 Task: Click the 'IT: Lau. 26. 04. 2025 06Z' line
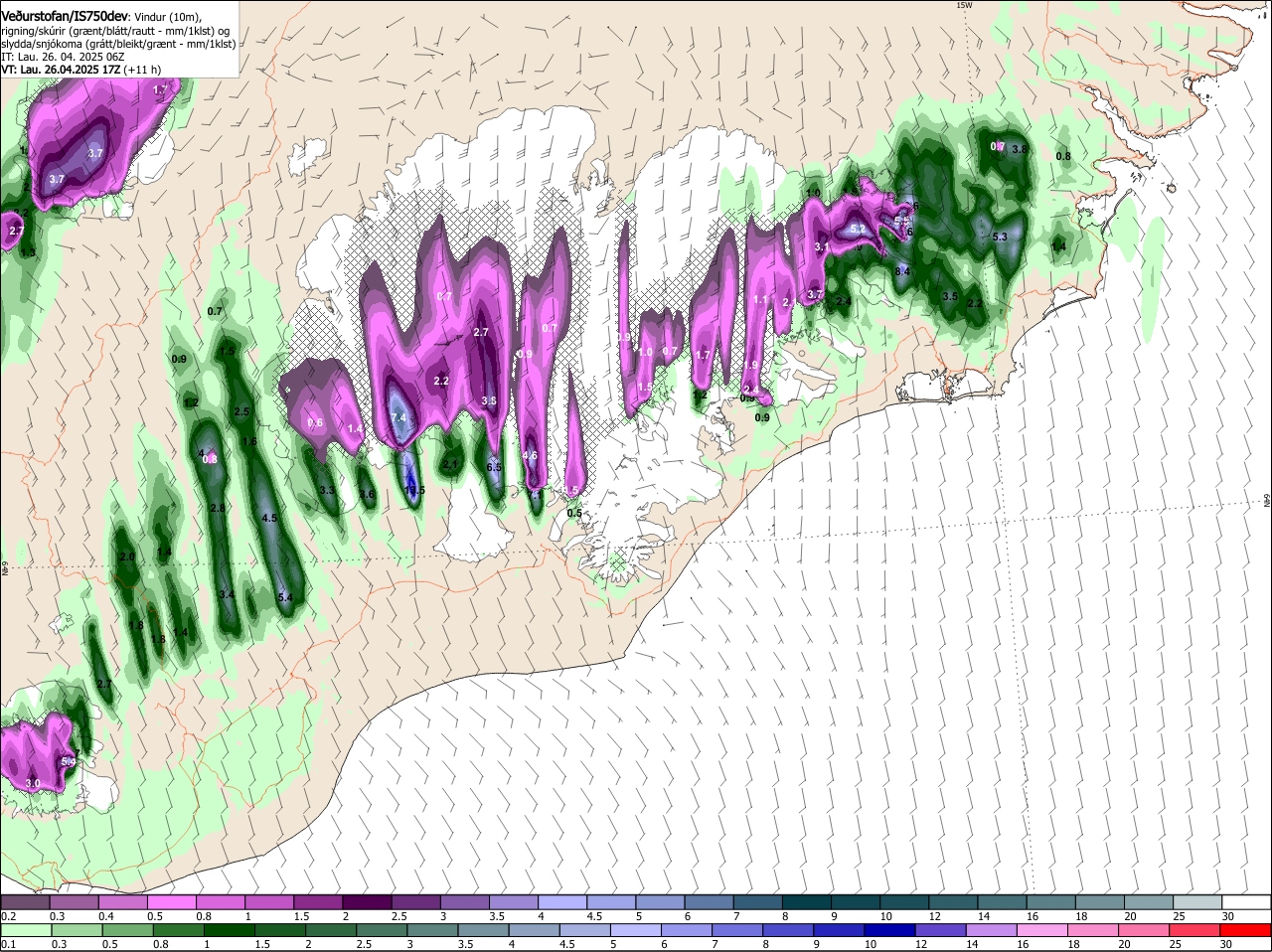pos(64,57)
